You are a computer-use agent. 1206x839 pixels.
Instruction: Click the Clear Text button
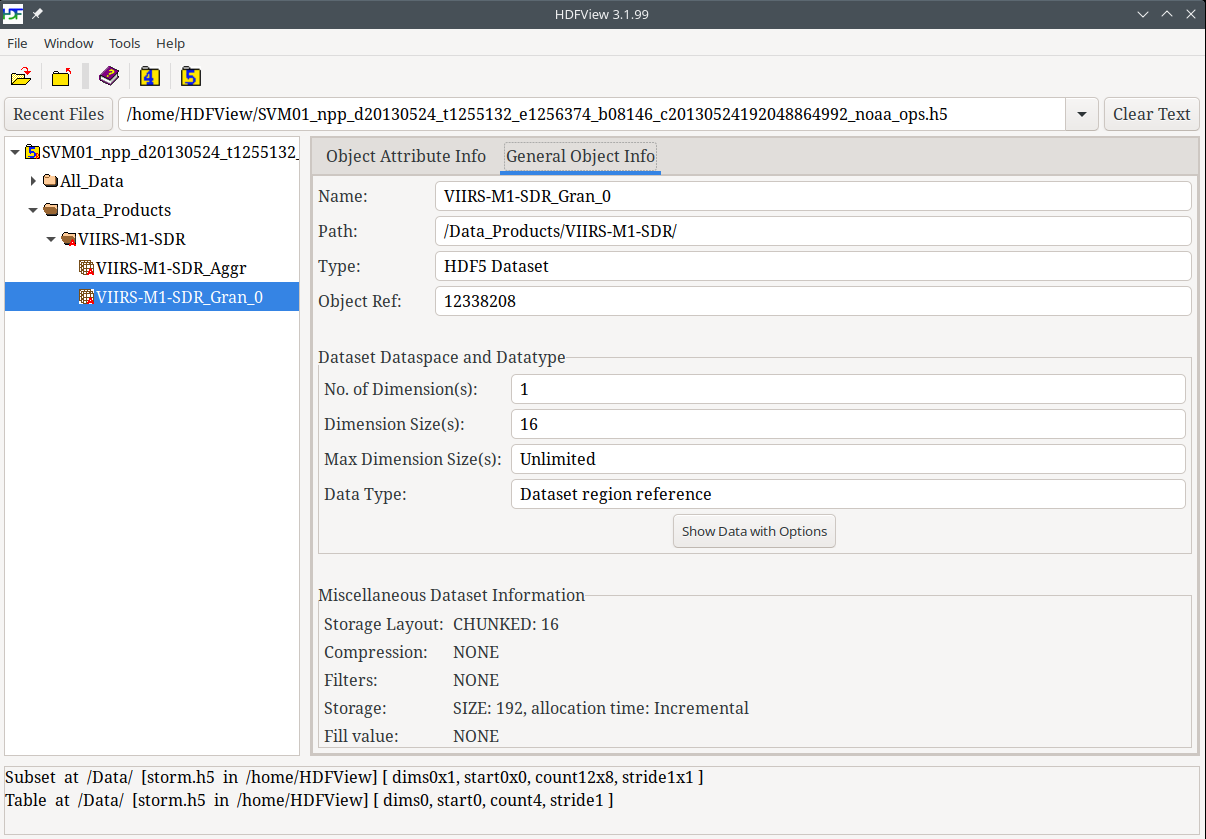[1151, 114]
